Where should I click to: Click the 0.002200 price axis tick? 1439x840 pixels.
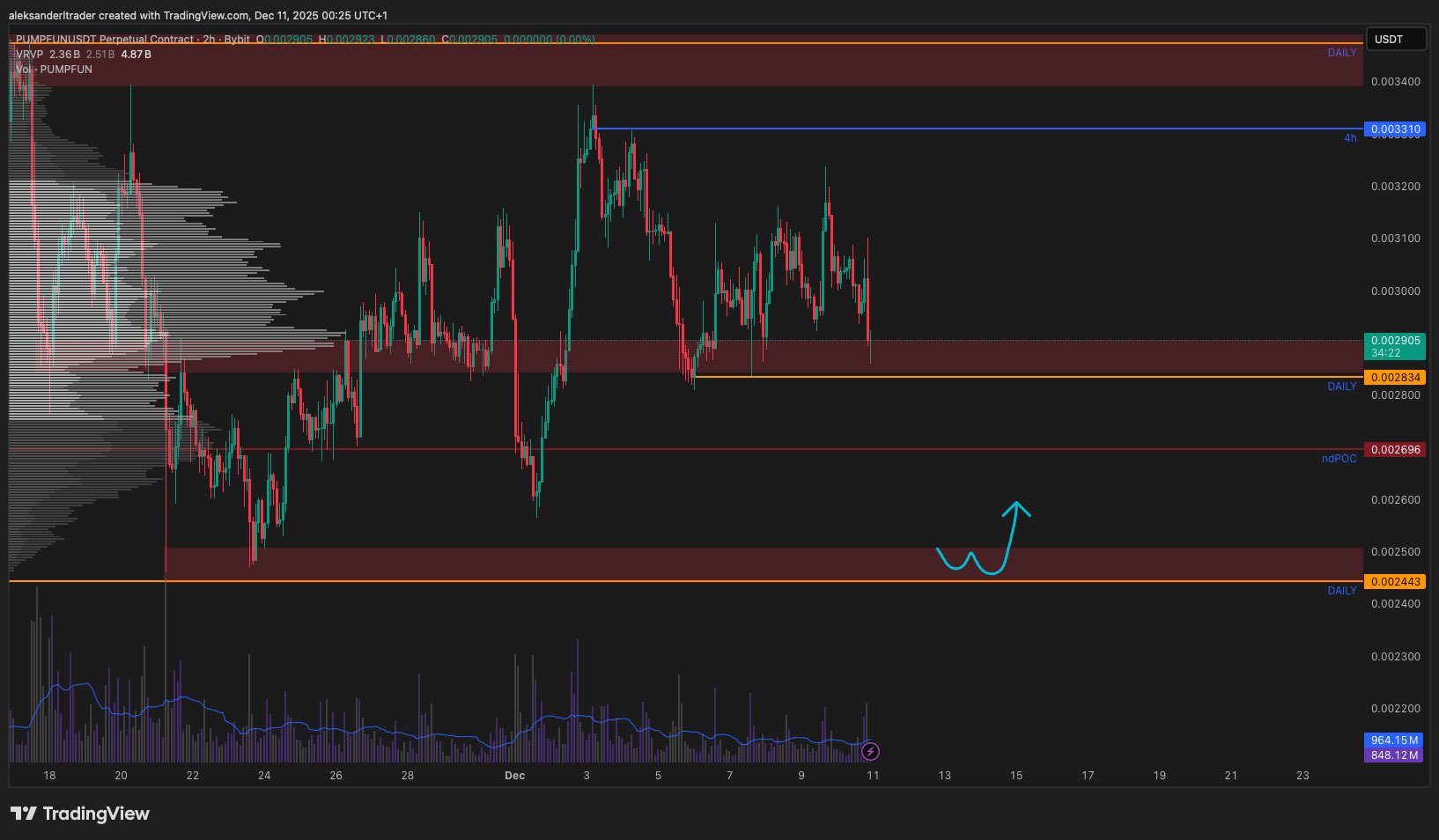1395,709
